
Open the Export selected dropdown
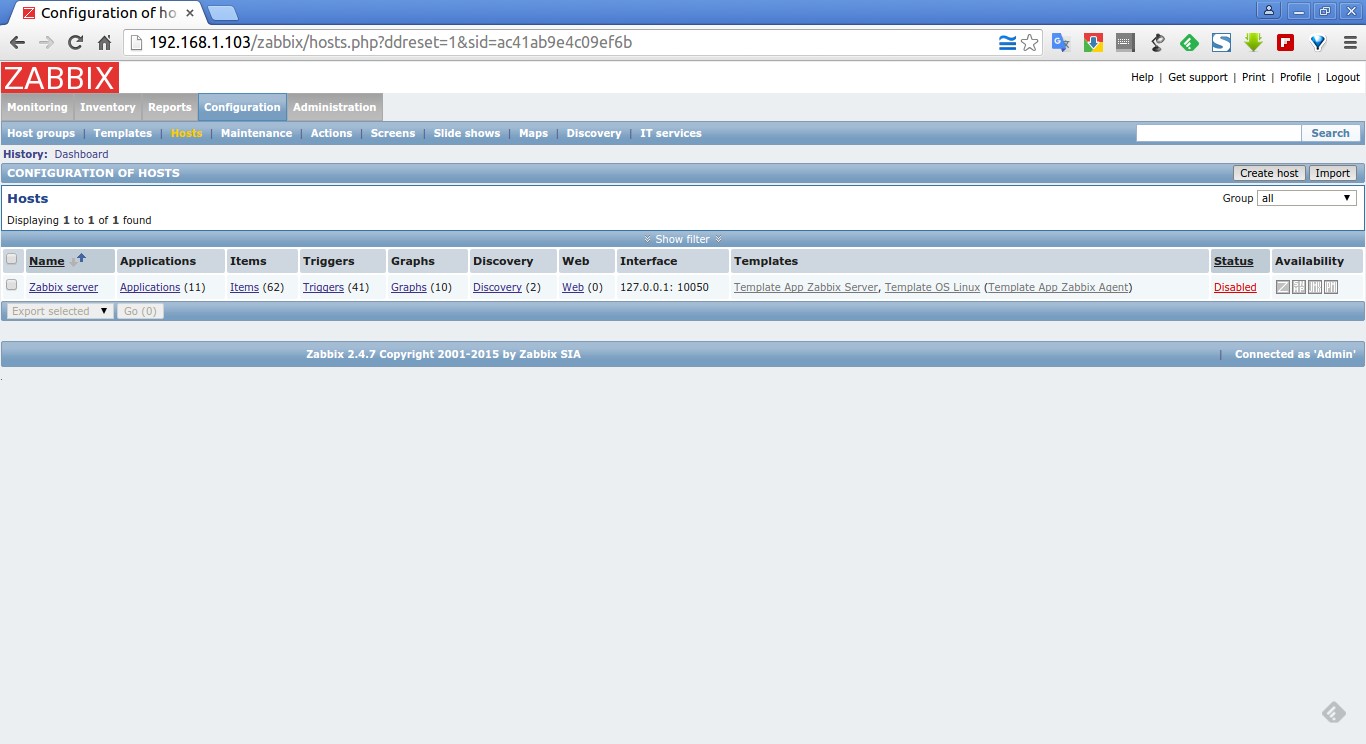pyautogui.click(x=59, y=311)
